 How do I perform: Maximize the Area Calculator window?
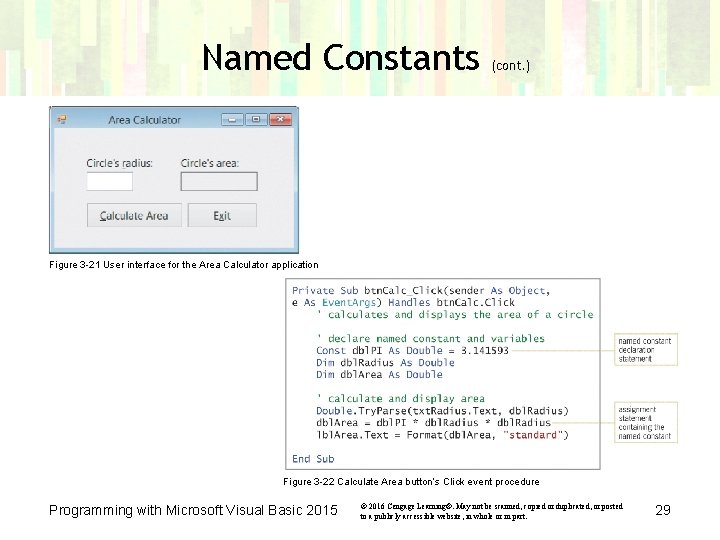[256, 120]
